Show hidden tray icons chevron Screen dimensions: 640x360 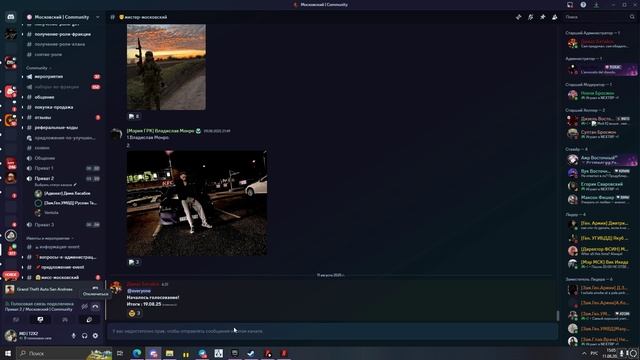584,353
